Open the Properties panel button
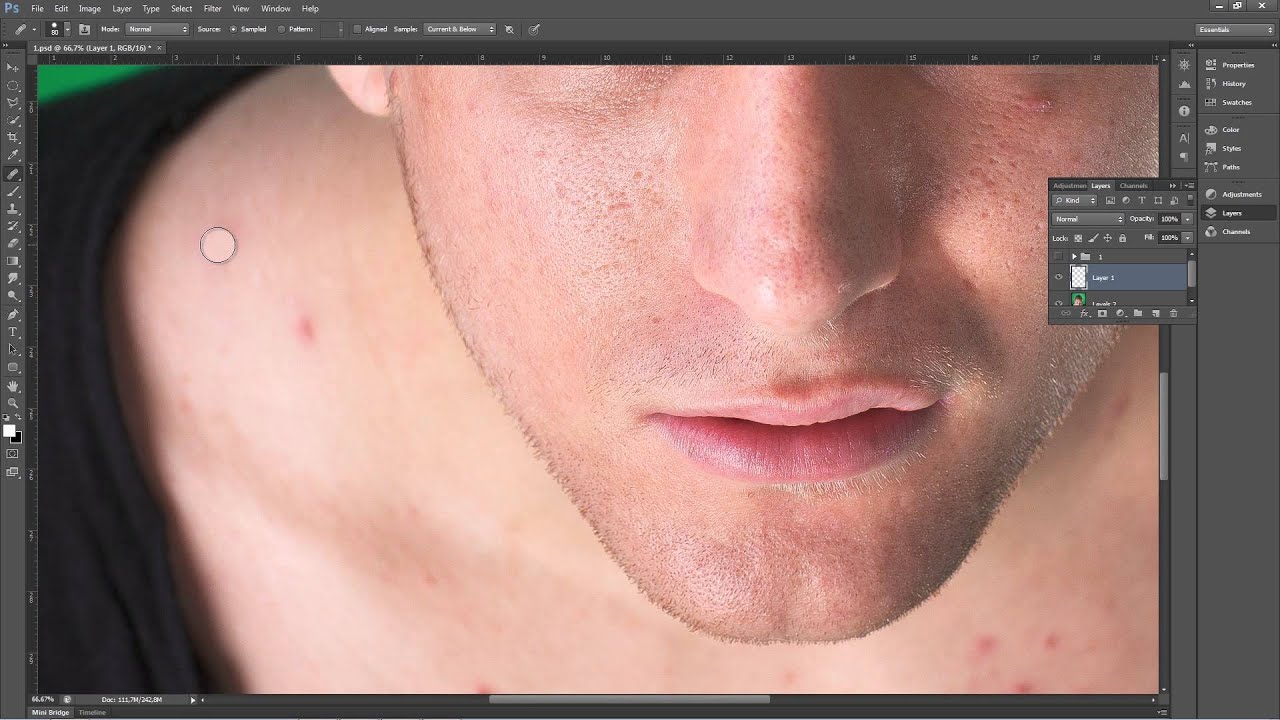The width and height of the screenshot is (1280, 720). coord(1238,65)
